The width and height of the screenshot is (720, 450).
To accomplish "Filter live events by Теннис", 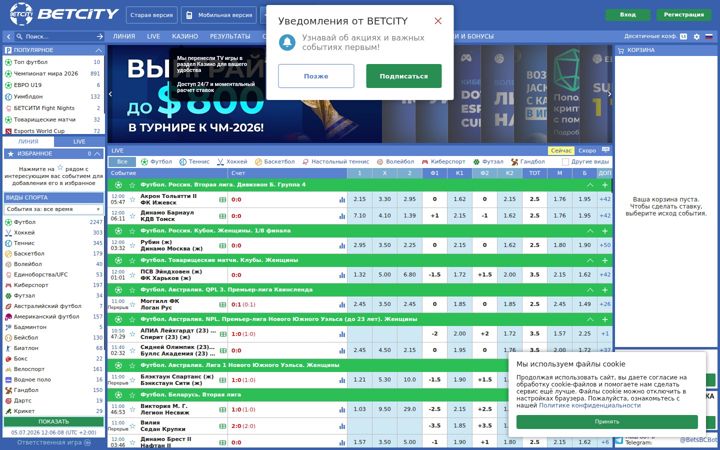I will click(194, 162).
